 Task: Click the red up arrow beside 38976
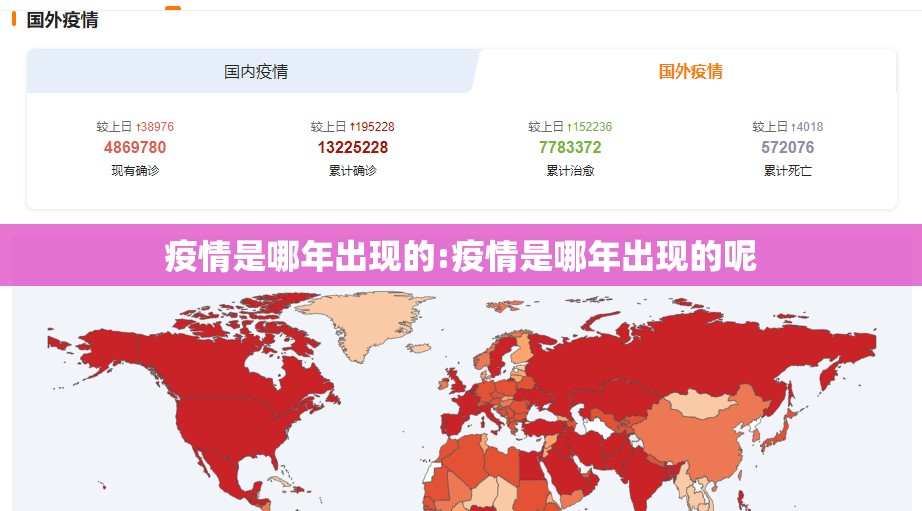[139, 127]
